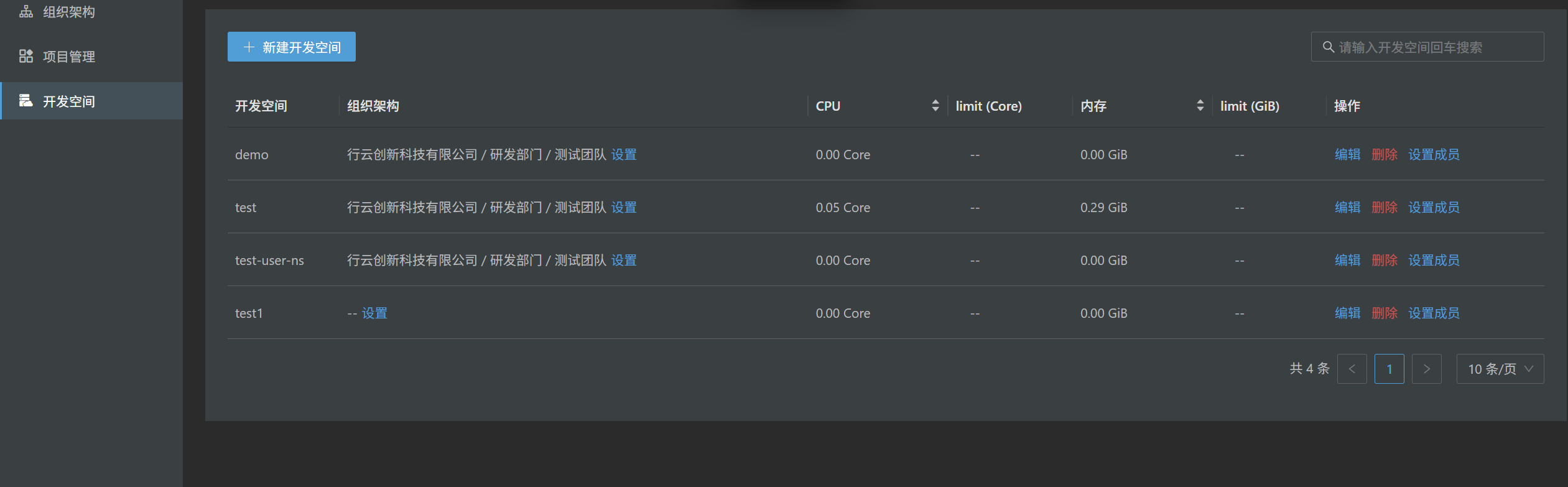Open 设置成员 for test-user-ns
This screenshot has width=1568, height=487.
(x=1434, y=260)
